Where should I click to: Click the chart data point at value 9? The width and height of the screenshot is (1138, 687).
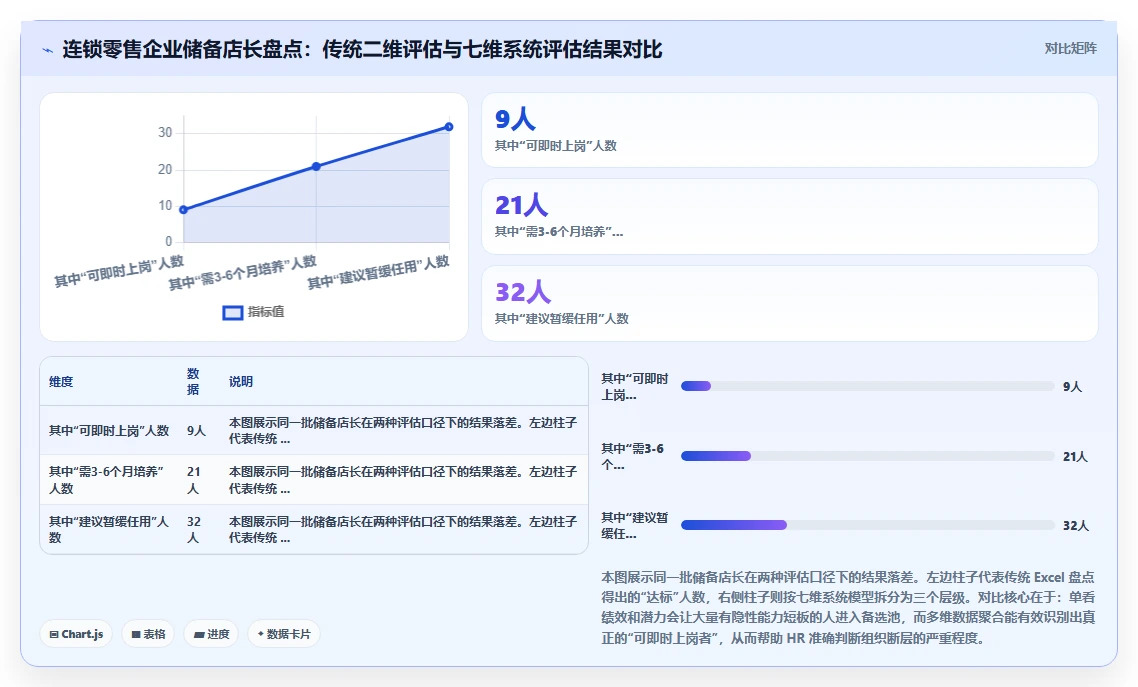point(184,210)
